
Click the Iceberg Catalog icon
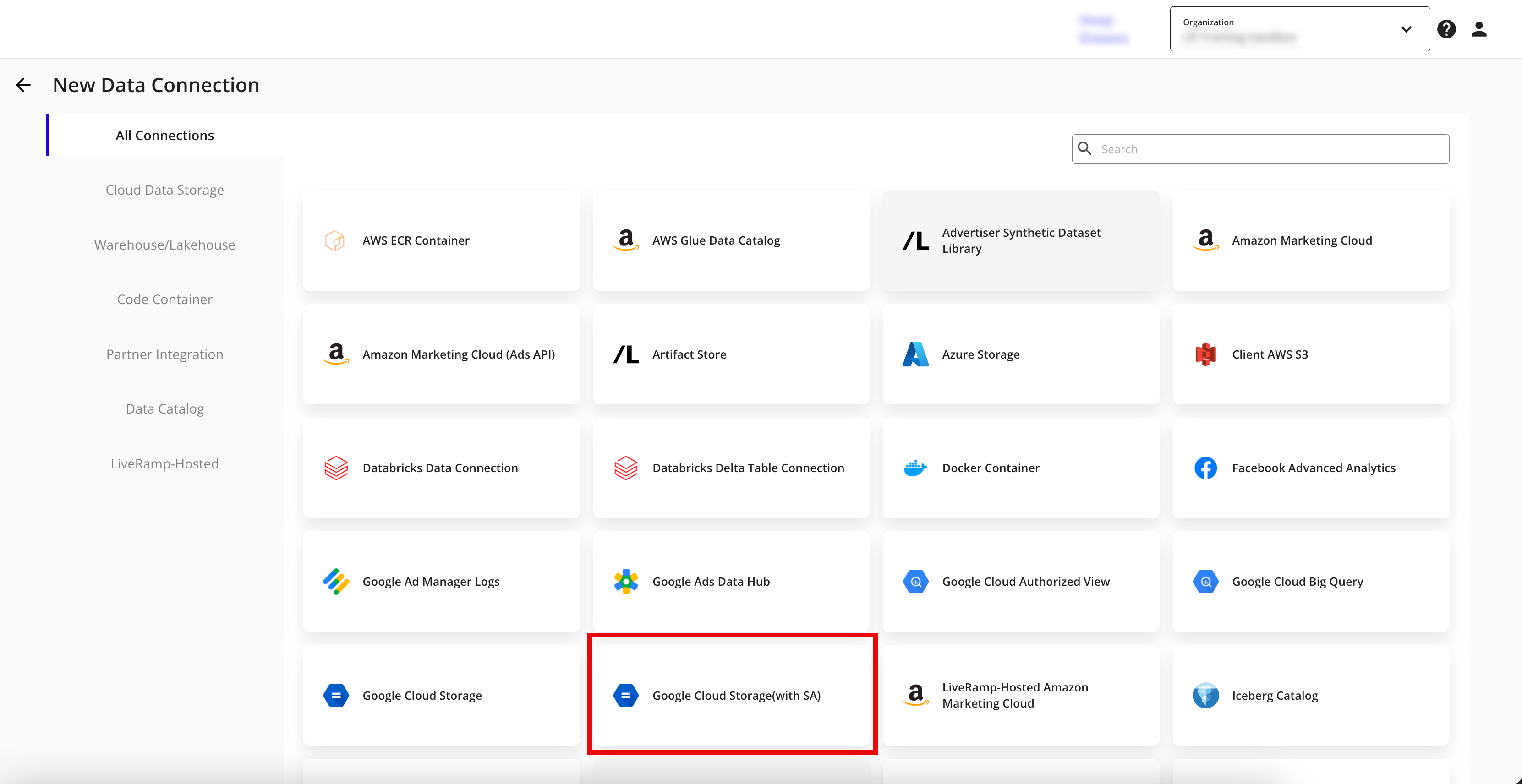pos(1205,696)
